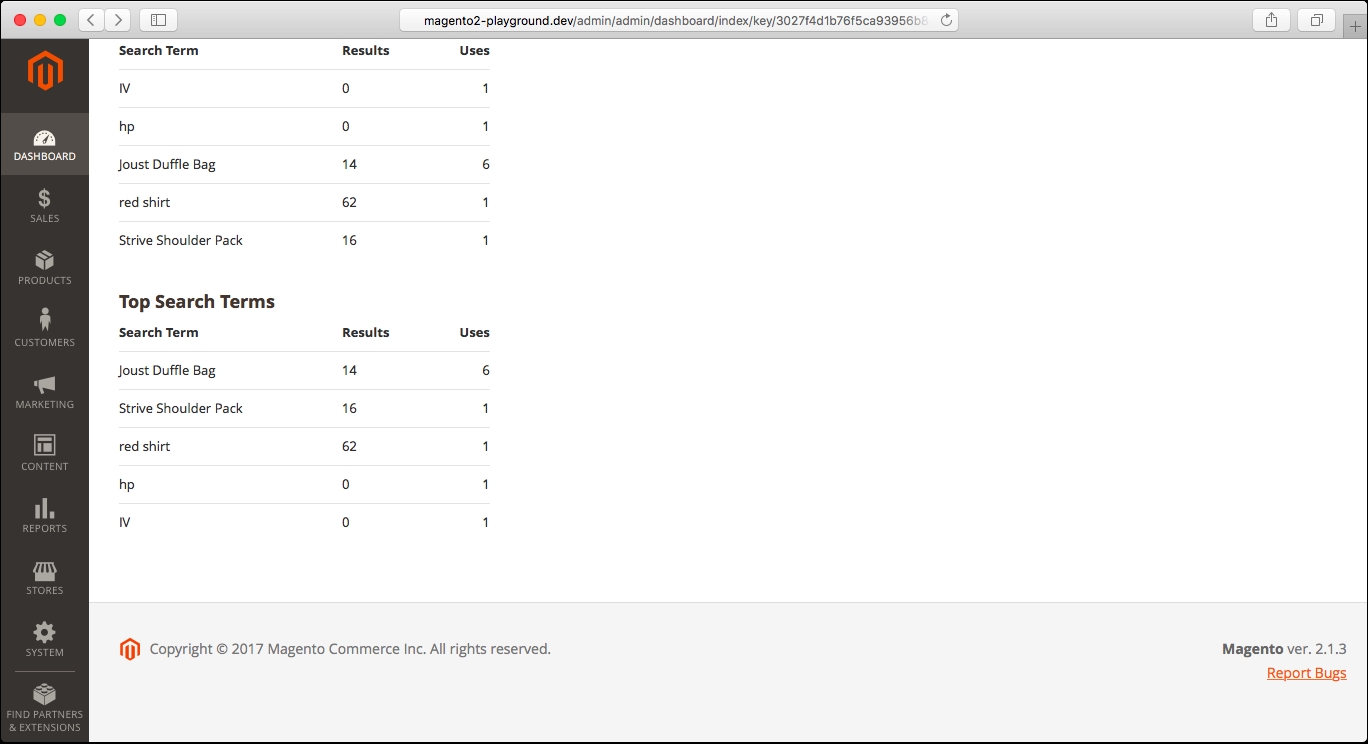Click the upper table 'Uses' column header
The width and height of the screenshot is (1368, 744).
(x=474, y=50)
